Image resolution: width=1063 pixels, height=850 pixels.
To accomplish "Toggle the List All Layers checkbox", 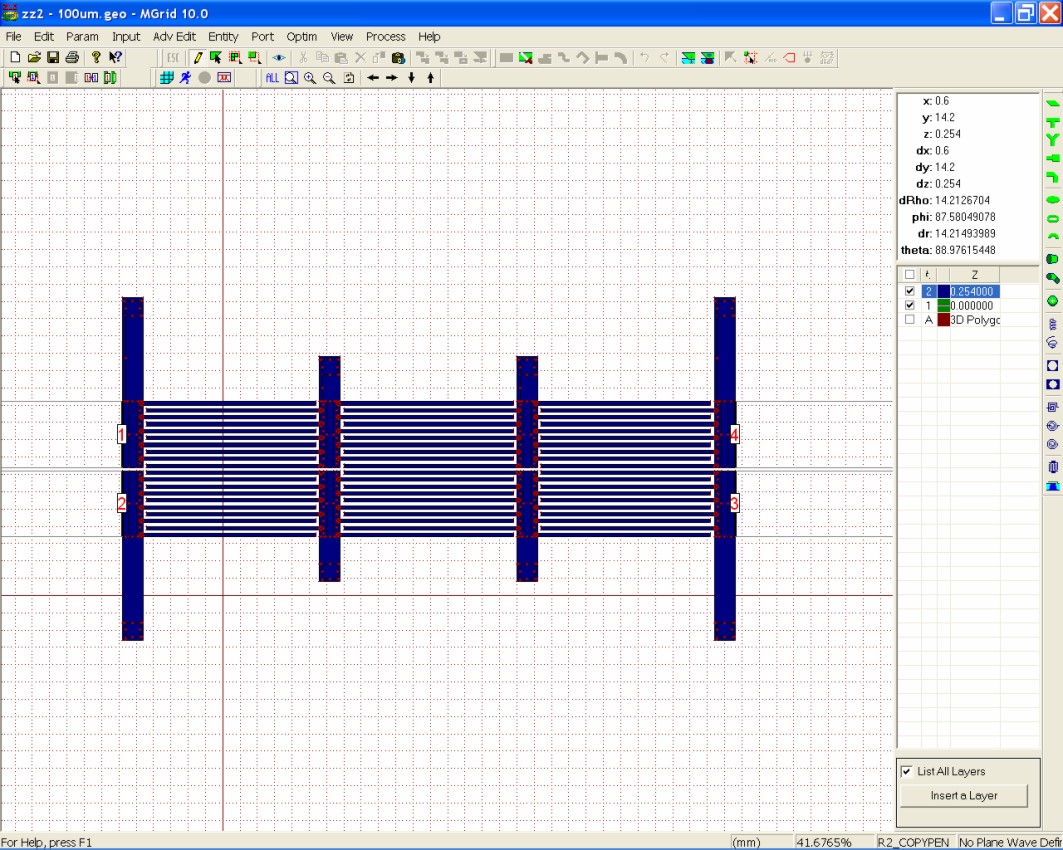I will coord(906,772).
